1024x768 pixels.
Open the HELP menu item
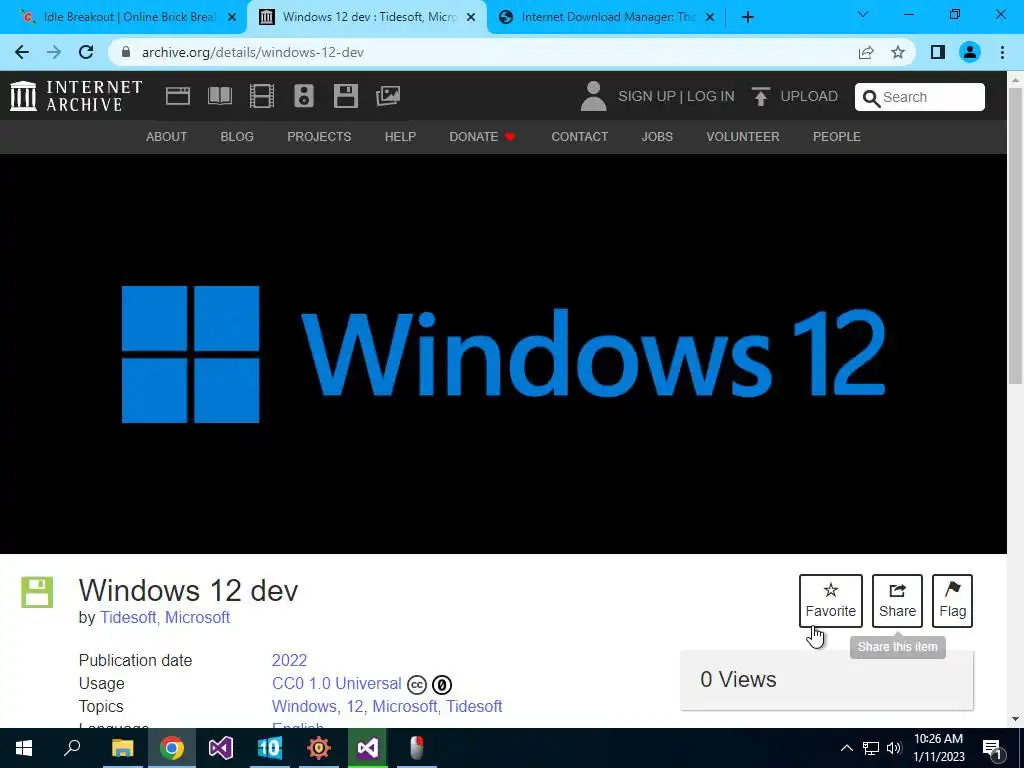(x=400, y=136)
